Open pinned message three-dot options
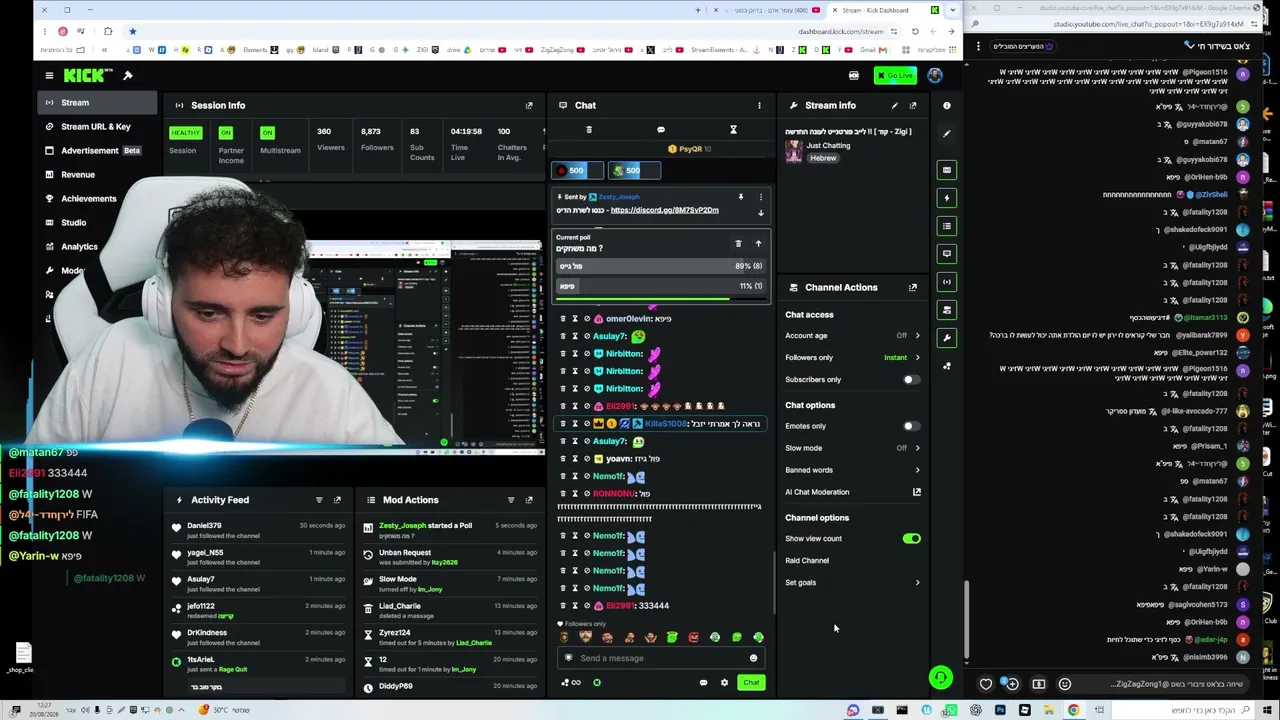Image resolution: width=1280 pixels, height=720 pixels. pyautogui.click(x=760, y=197)
